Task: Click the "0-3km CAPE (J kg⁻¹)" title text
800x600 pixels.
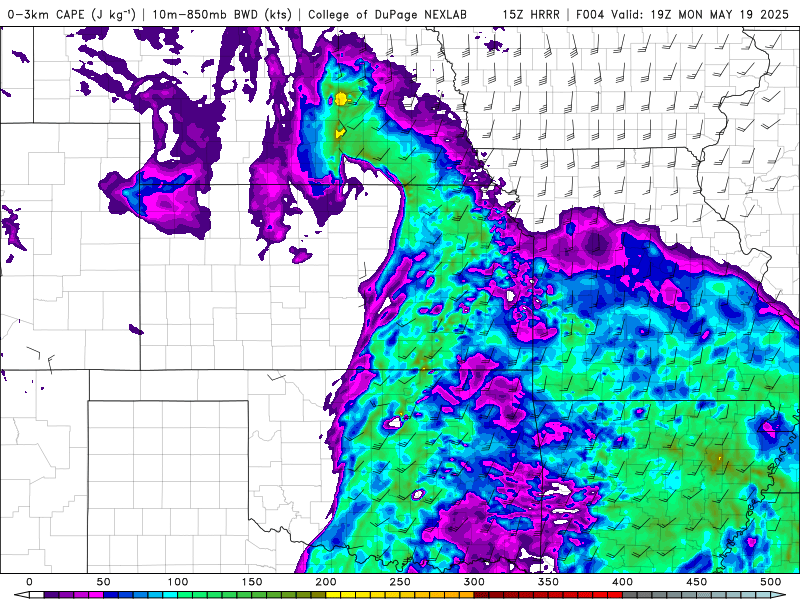Action: click(71, 14)
